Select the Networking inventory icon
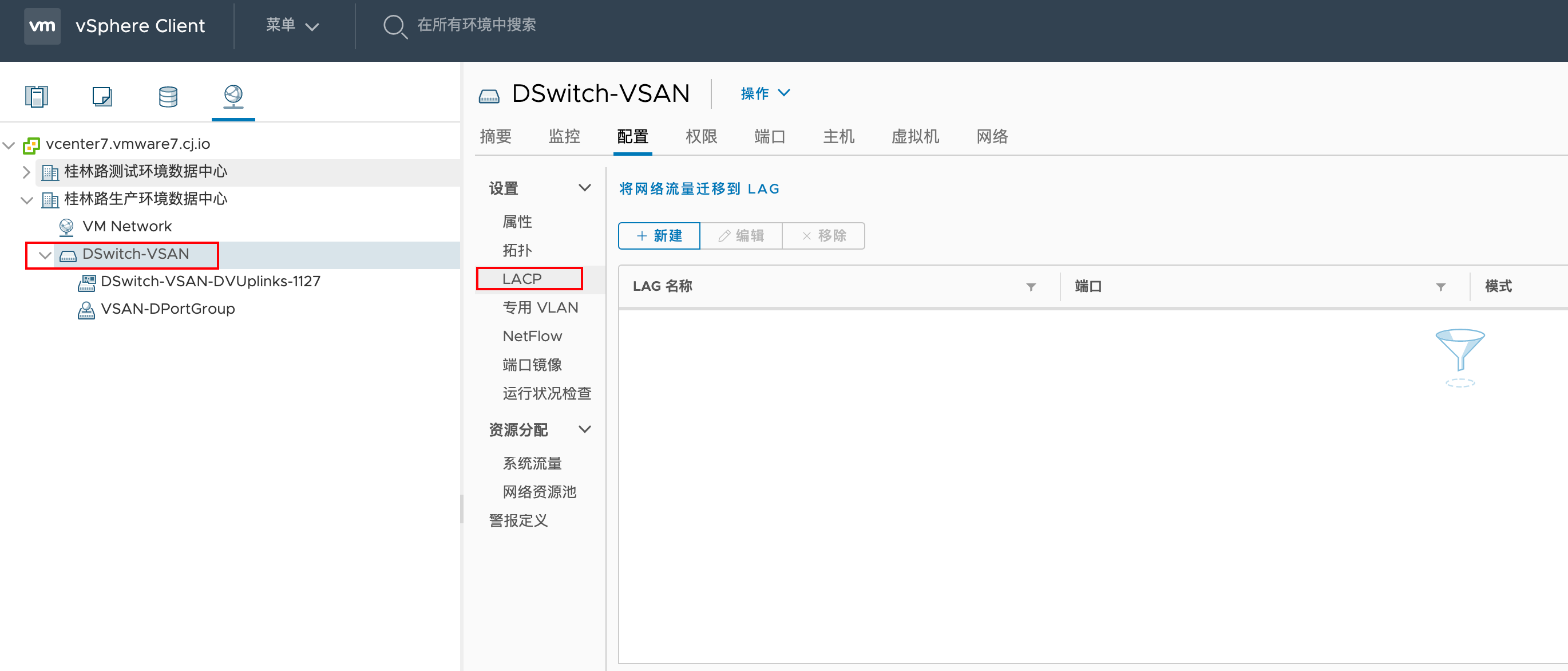This screenshot has width=1568, height=671. 233,96
